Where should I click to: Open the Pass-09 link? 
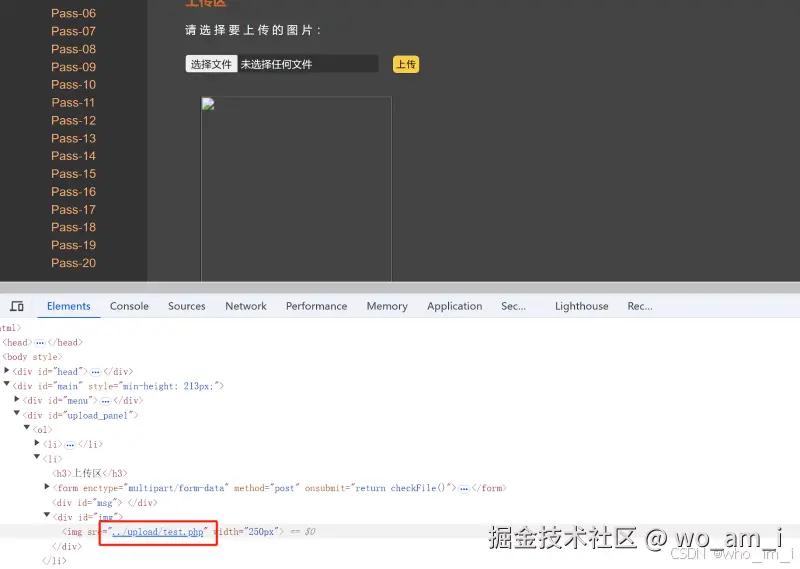coord(73,67)
